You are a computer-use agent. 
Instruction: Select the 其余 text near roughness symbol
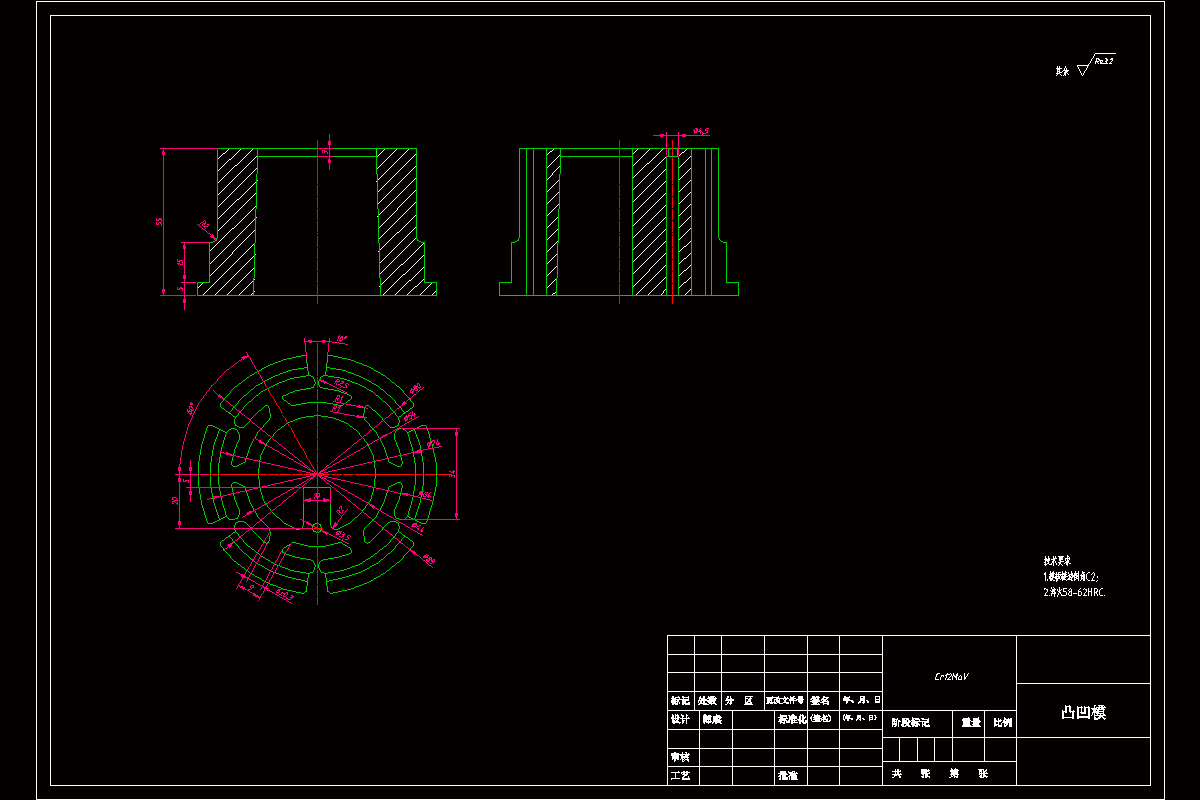1062,72
